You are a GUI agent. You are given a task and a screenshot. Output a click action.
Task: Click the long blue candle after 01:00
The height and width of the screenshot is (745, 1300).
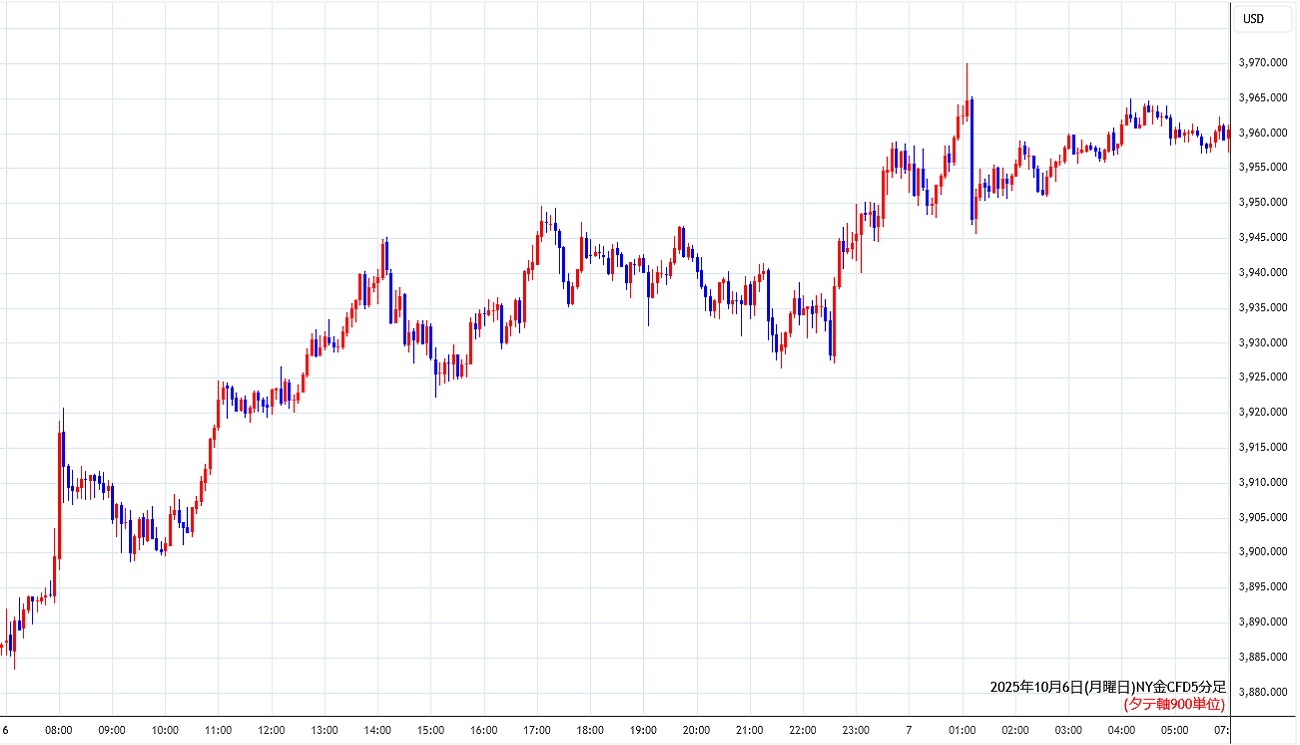pos(971,160)
